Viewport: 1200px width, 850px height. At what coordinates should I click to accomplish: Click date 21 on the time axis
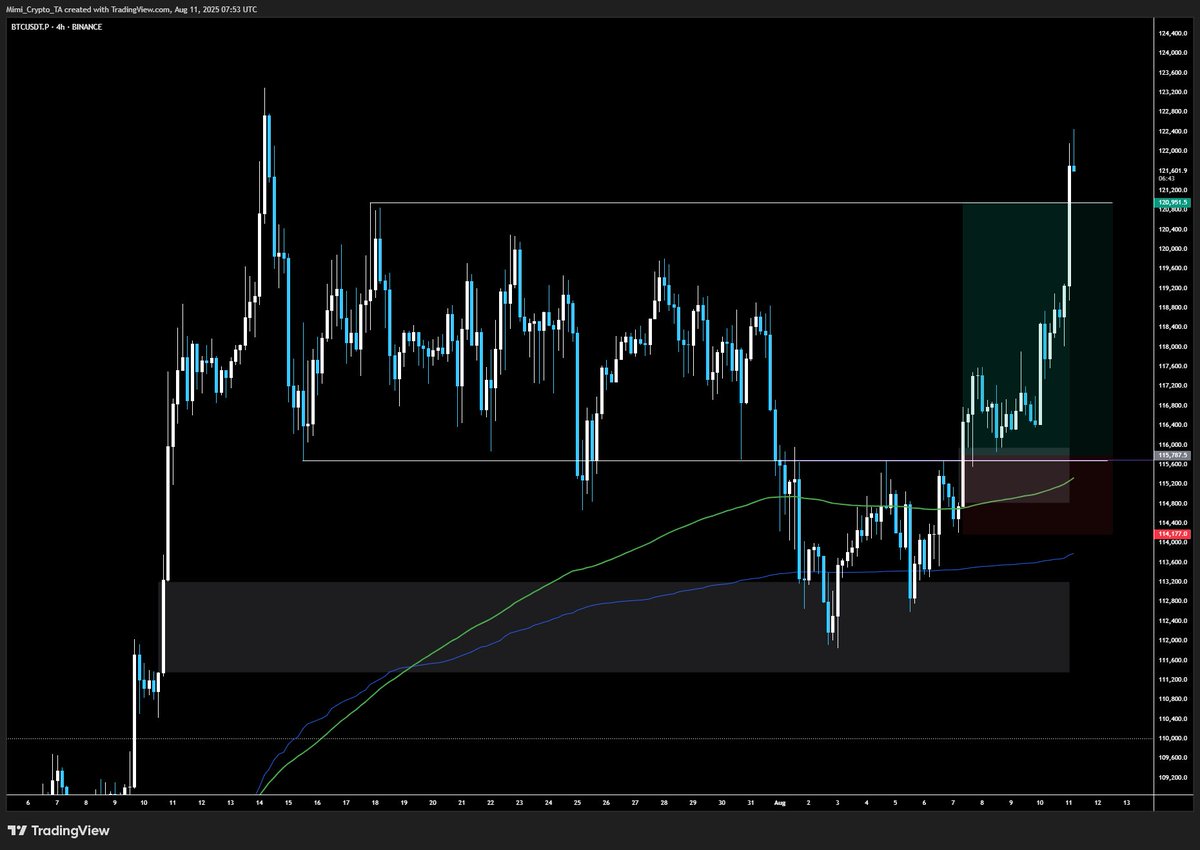coord(462,803)
